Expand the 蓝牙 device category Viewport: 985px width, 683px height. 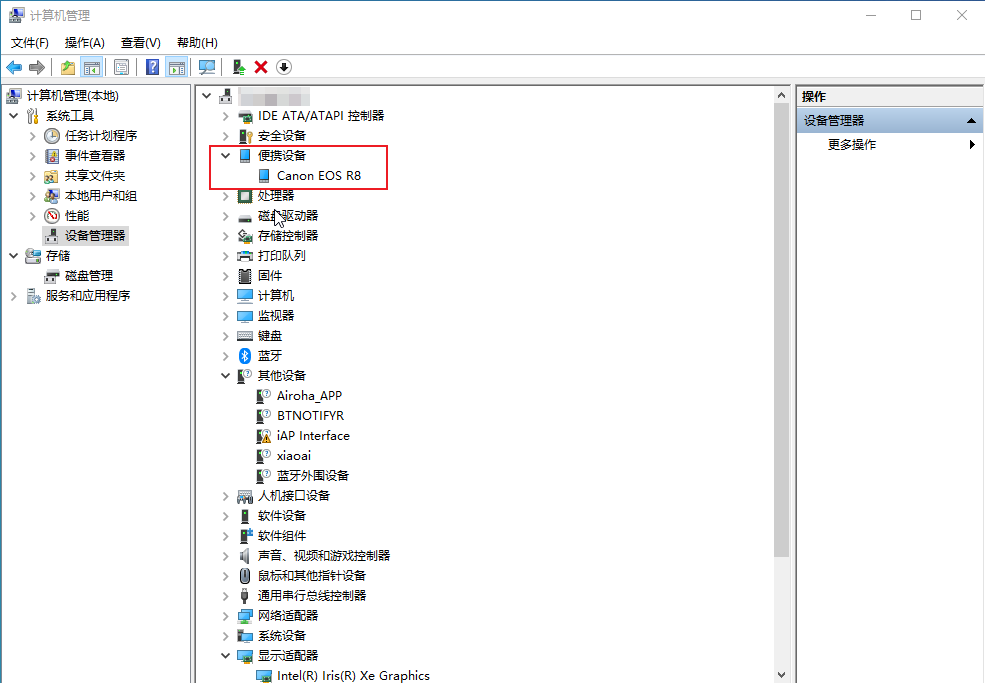pyautogui.click(x=226, y=356)
